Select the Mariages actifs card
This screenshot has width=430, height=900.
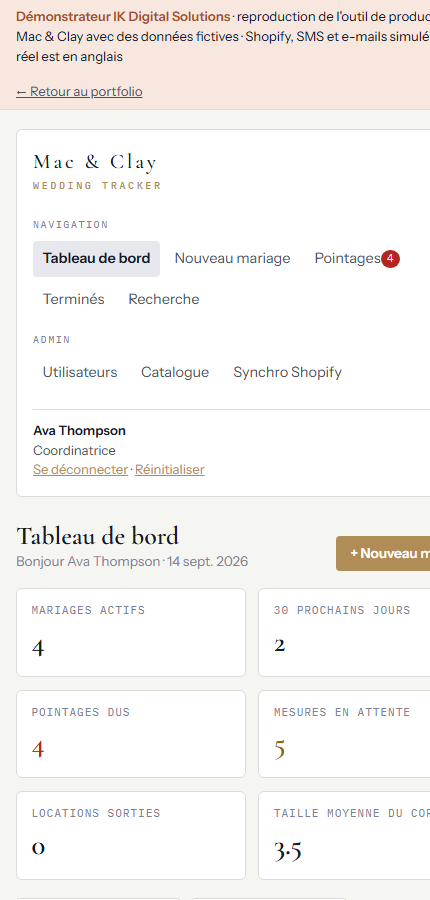[131, 633]
